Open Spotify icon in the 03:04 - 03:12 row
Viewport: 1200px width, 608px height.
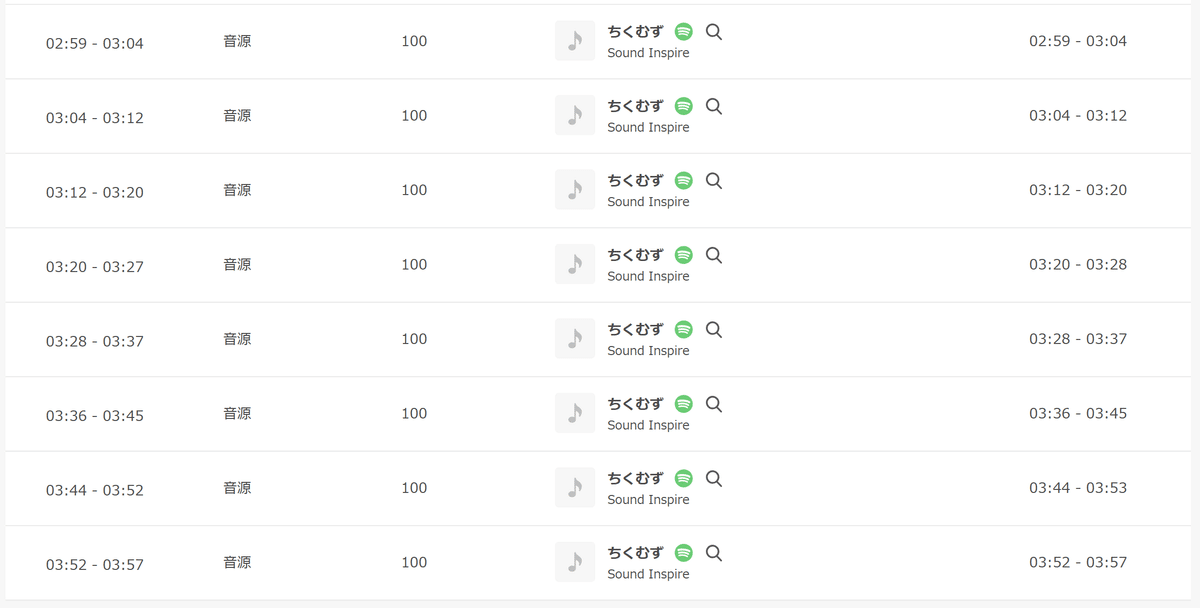coord(684,106)
